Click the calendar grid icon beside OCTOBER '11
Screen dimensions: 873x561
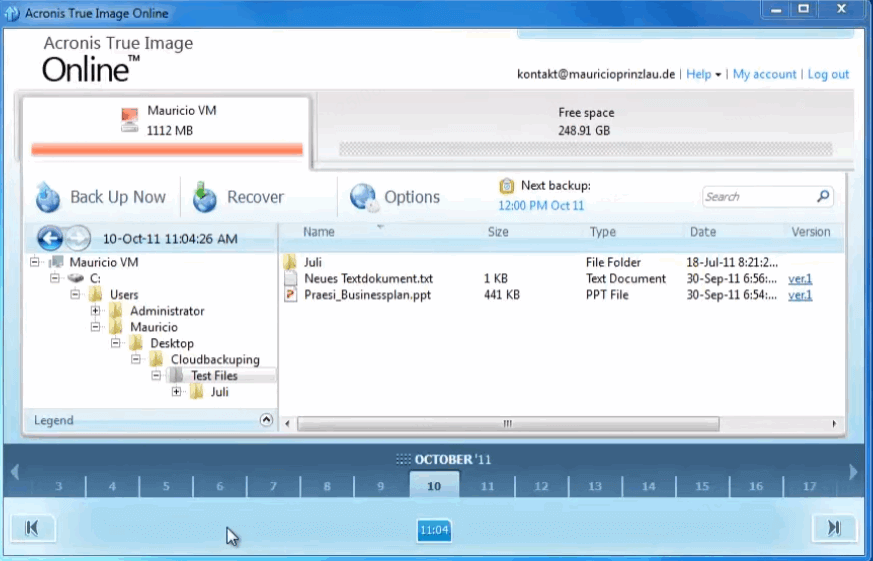[x=403, y=459]
